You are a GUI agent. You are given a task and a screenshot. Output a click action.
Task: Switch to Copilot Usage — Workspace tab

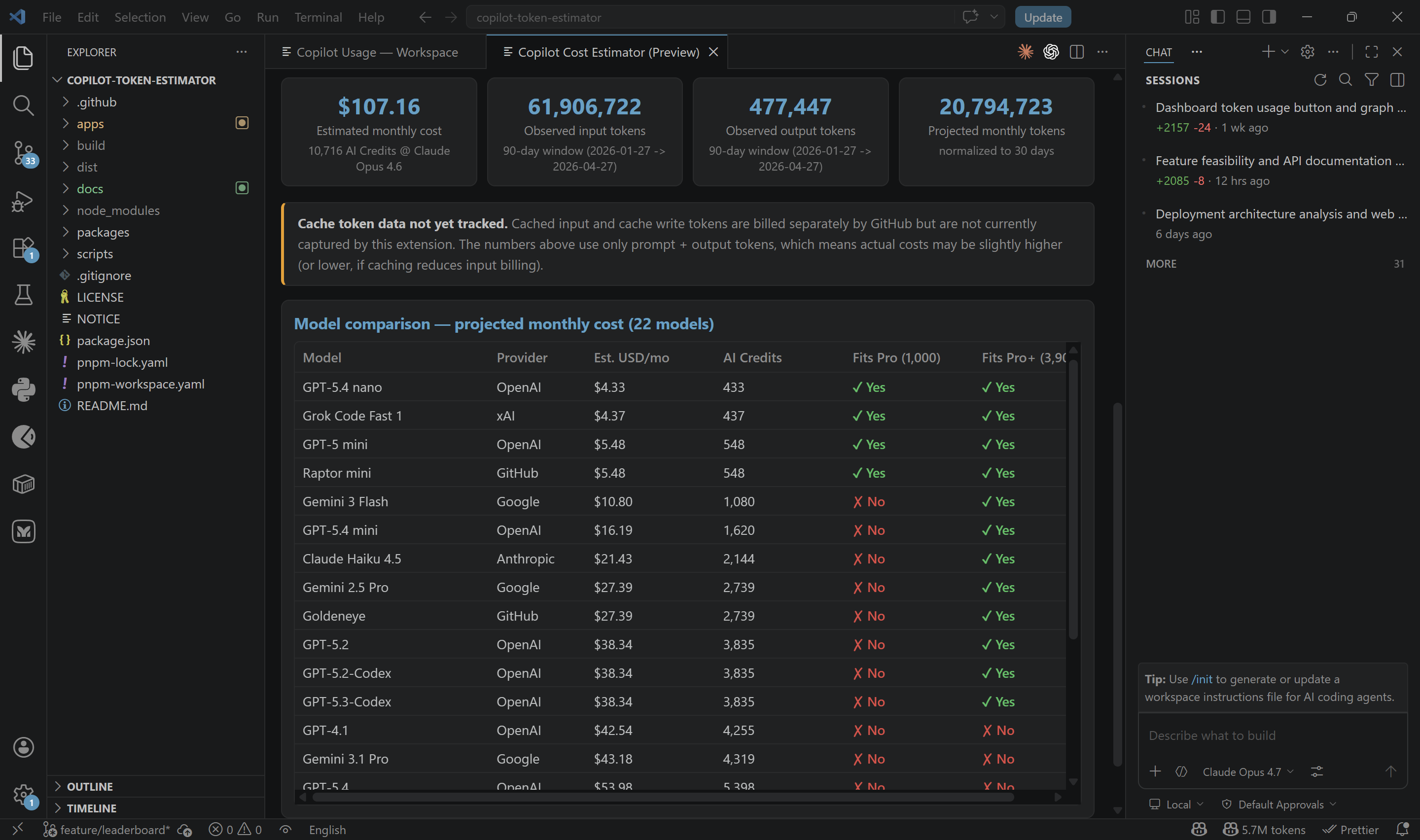pos(376,52)
